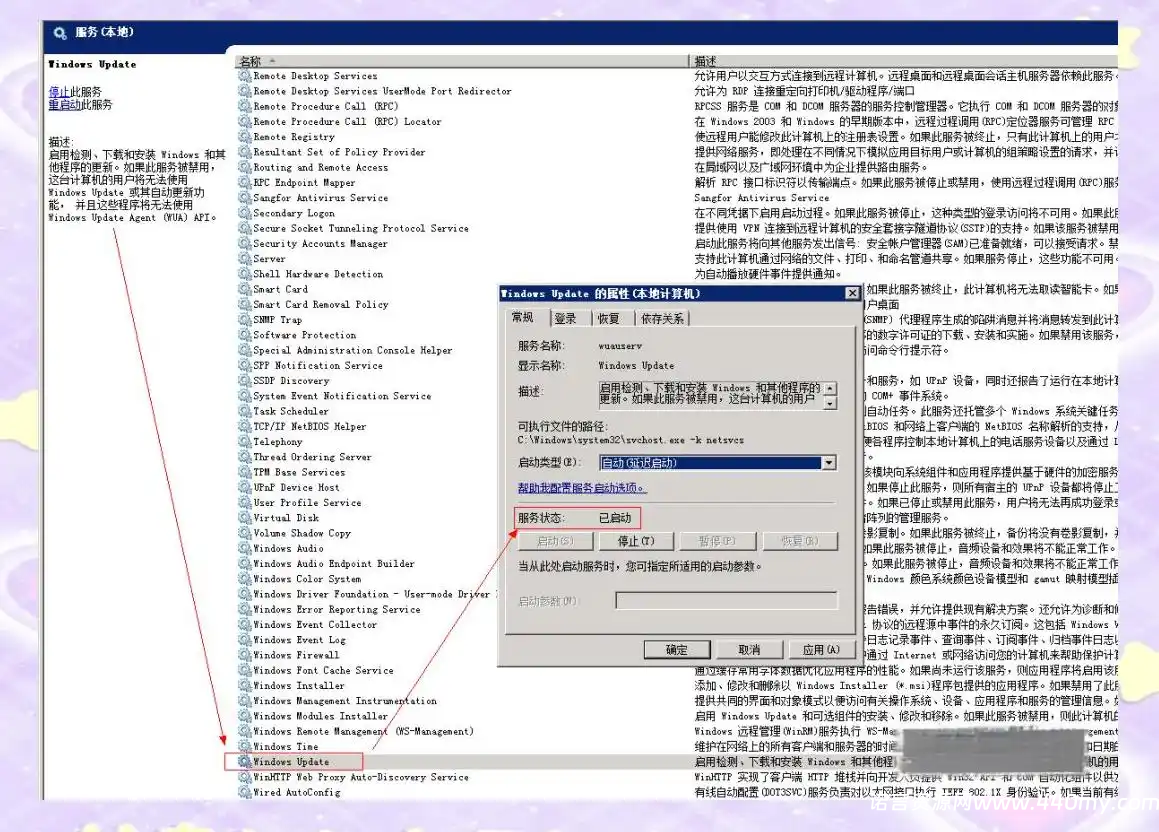Click gear icon beside Security Accounts Manager
This screenshot has height=832, width=1159.
coord(244,243)
